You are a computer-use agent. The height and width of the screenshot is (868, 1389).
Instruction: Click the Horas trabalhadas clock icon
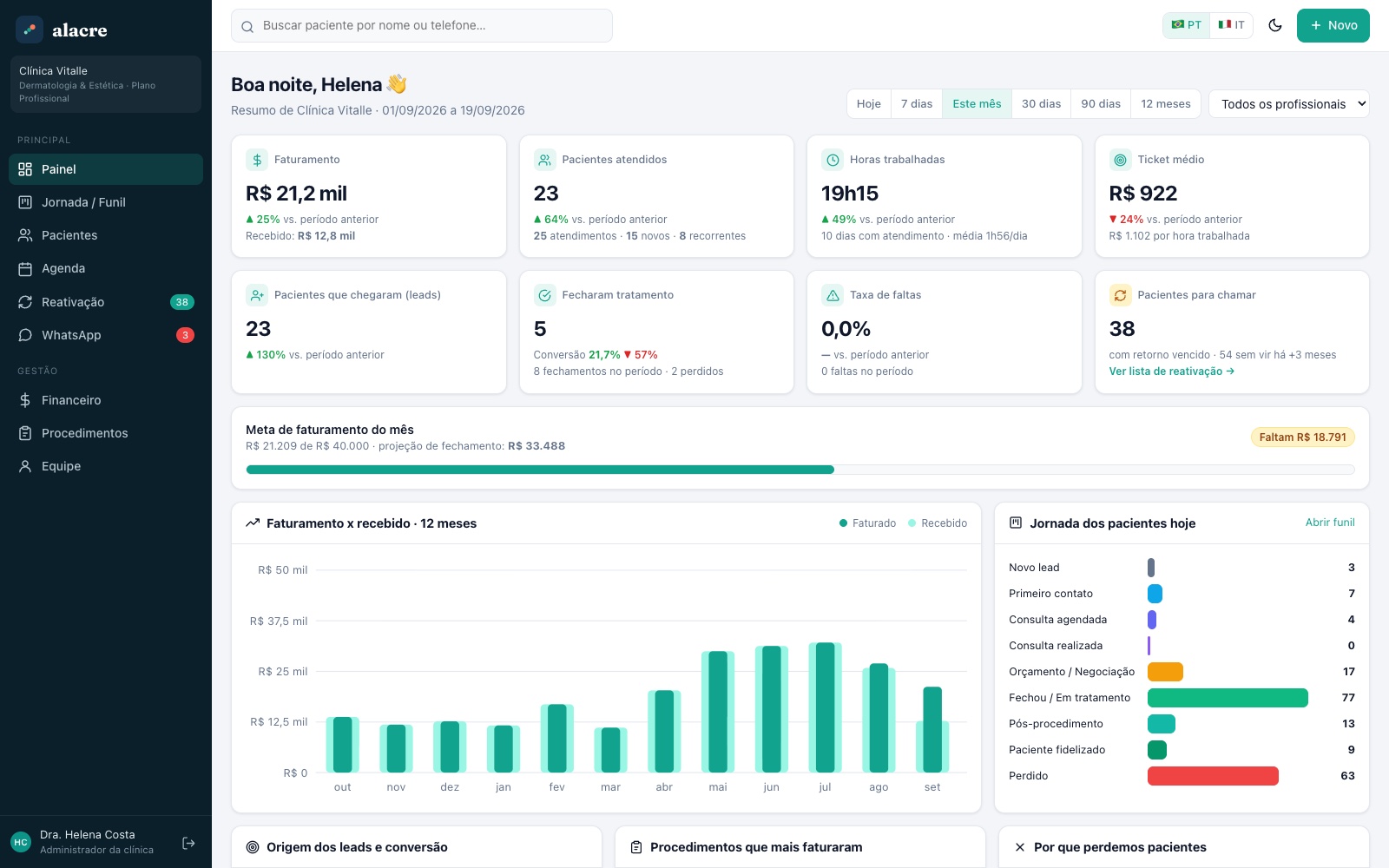[833, 160]
